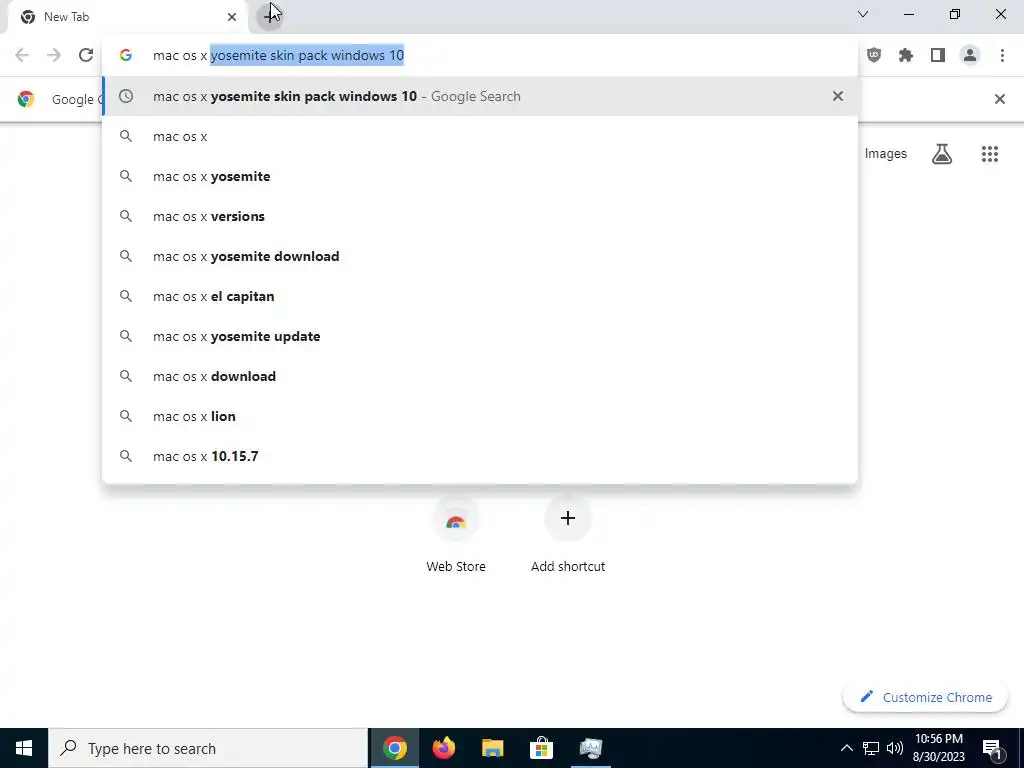Select the plain 'mac os x' suggestion

coord(480,136)
